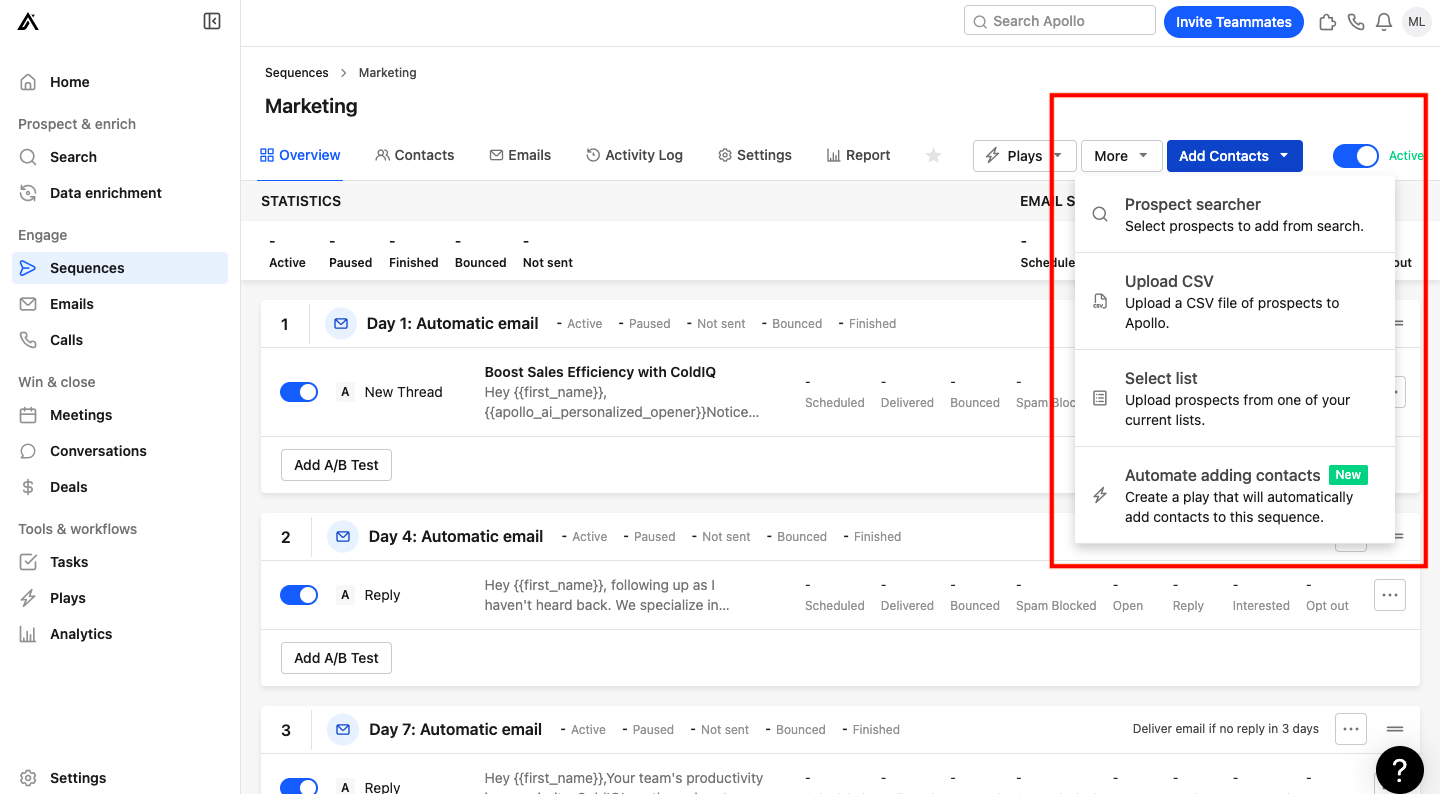Open the ML user avatar menu
The width and height of the screenshot is (1440, 794).
click(x=1416, y=21)
